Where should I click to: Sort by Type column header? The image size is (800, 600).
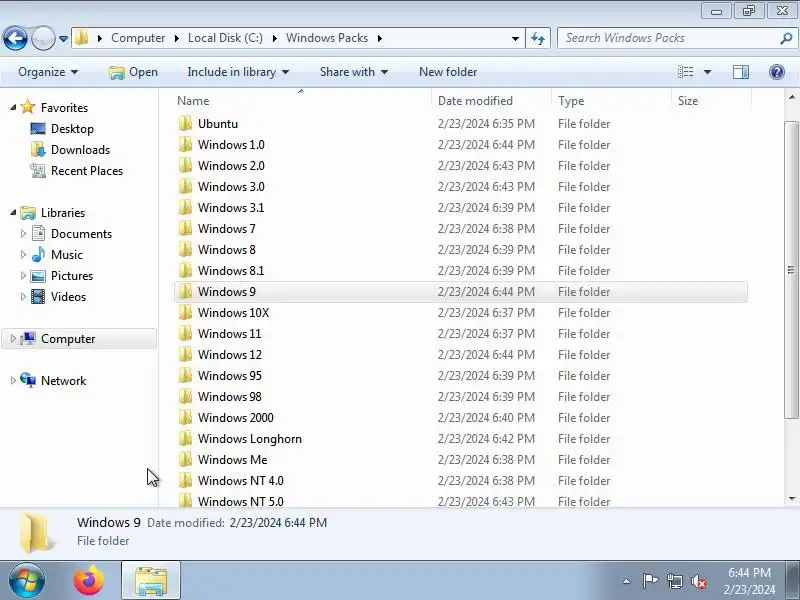(611, 101)
